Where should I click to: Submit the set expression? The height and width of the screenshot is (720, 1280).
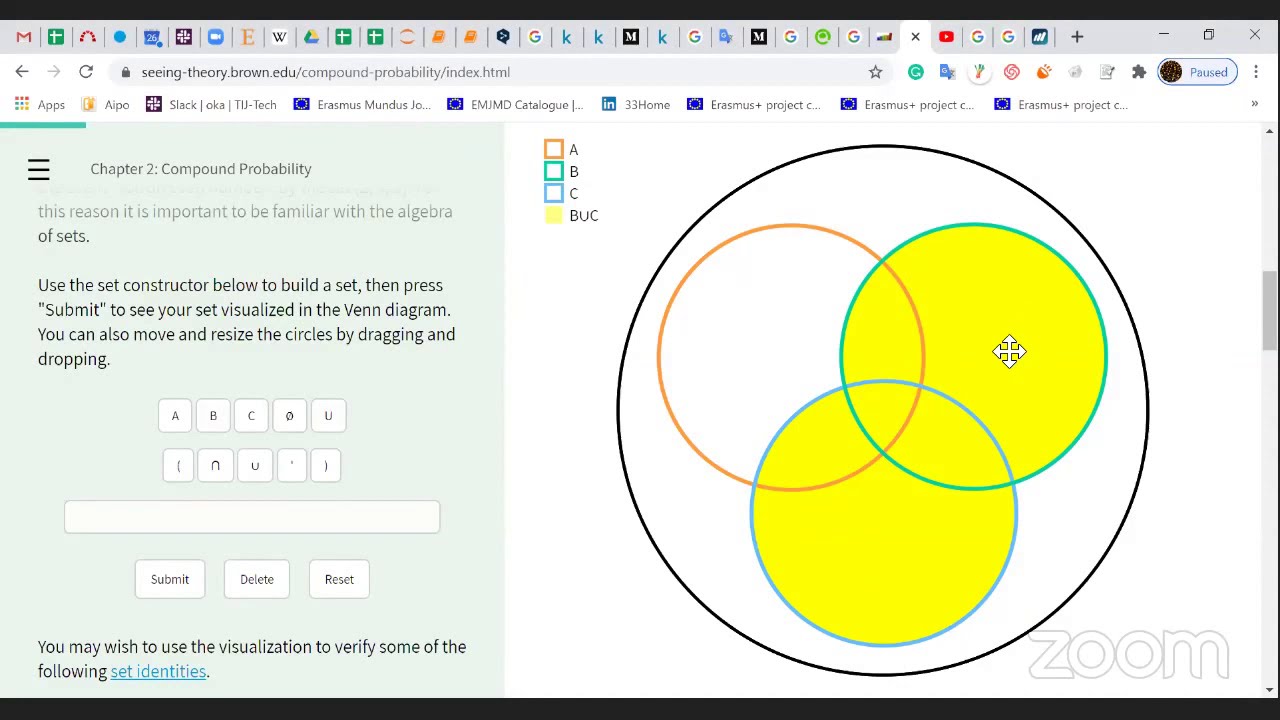pyautogui.click(x=170, y=579)
